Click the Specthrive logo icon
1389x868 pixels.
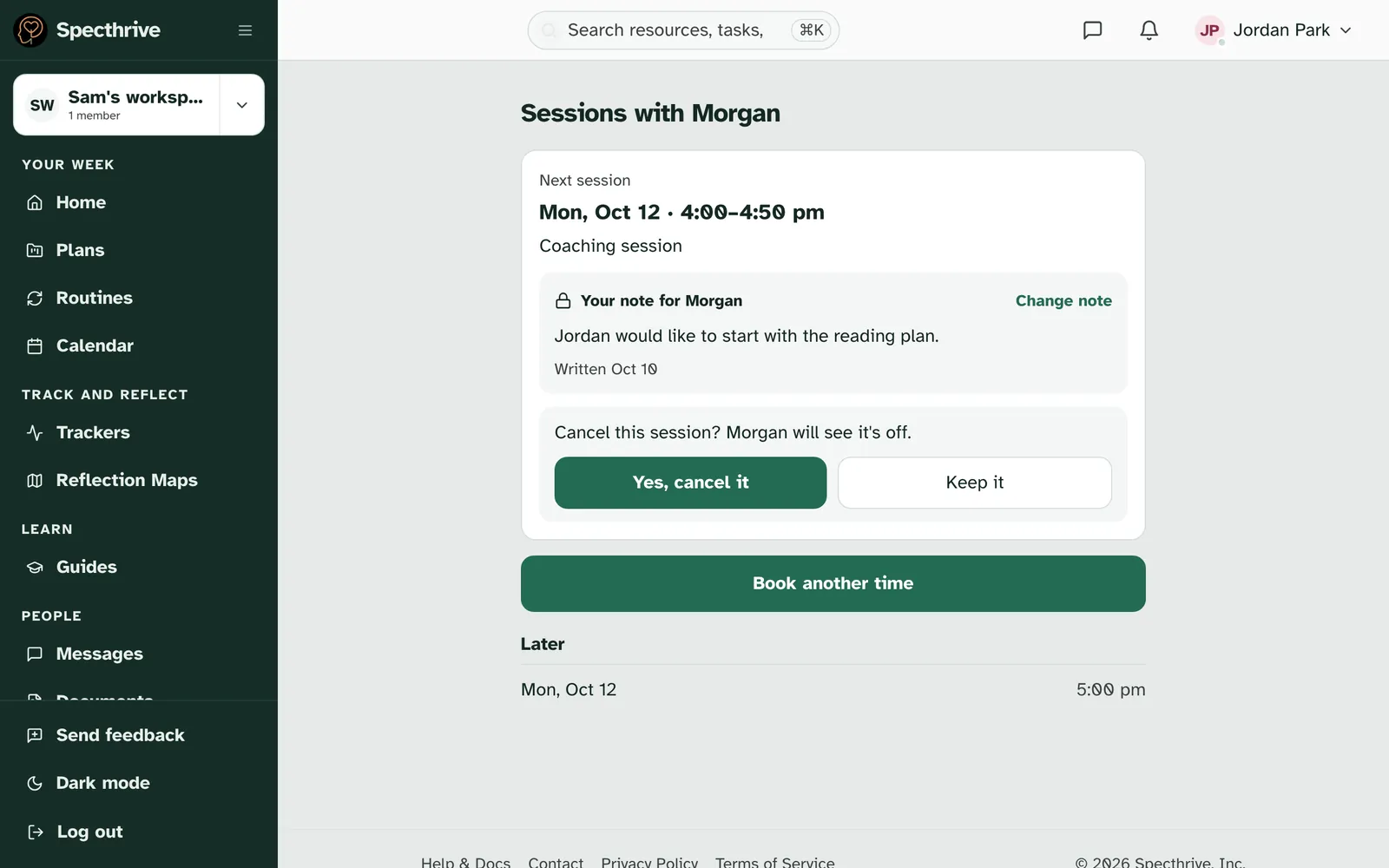click(x=30, y=30)
